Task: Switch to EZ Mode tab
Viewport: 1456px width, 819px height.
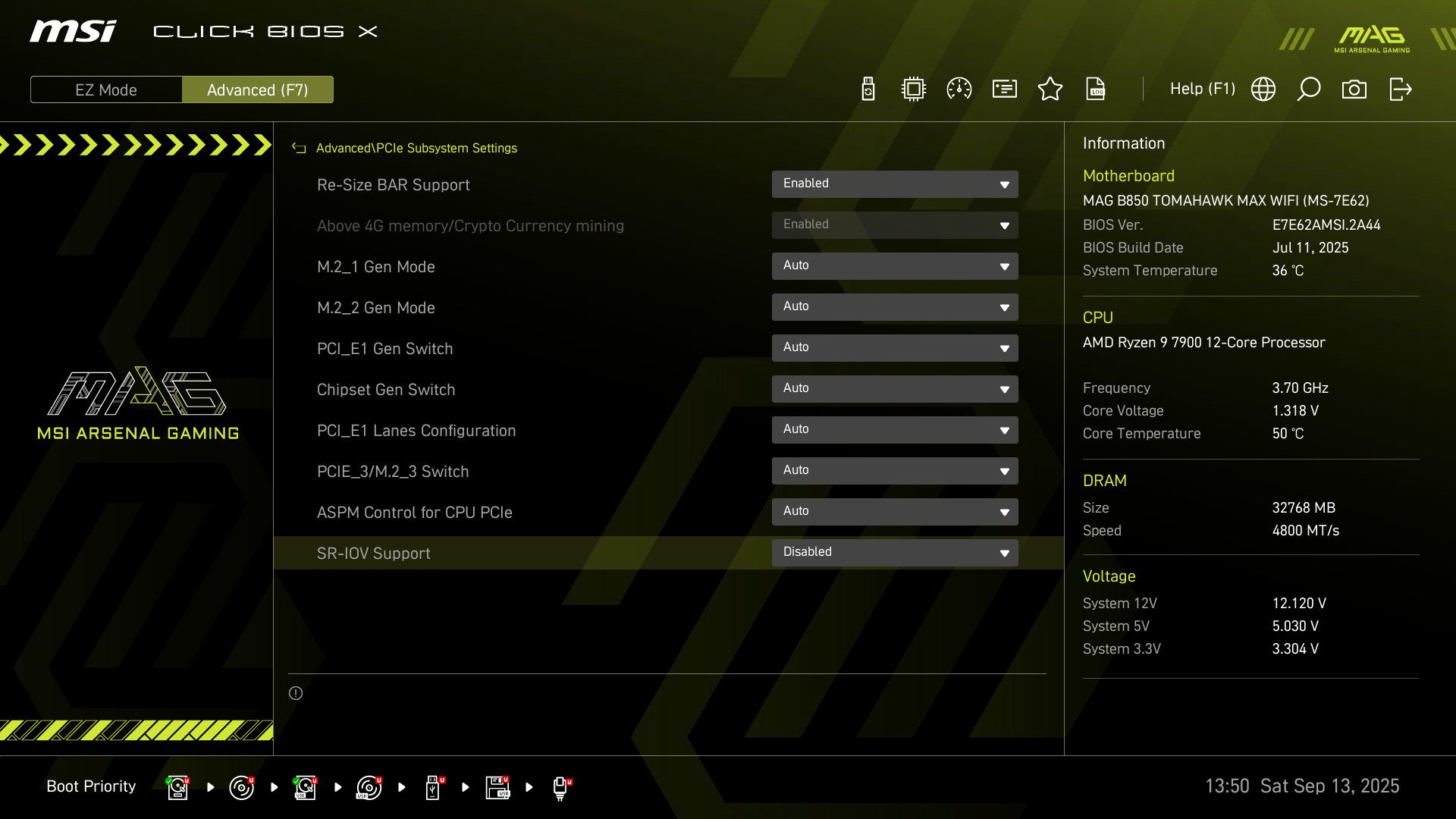Action: [106, 89]
